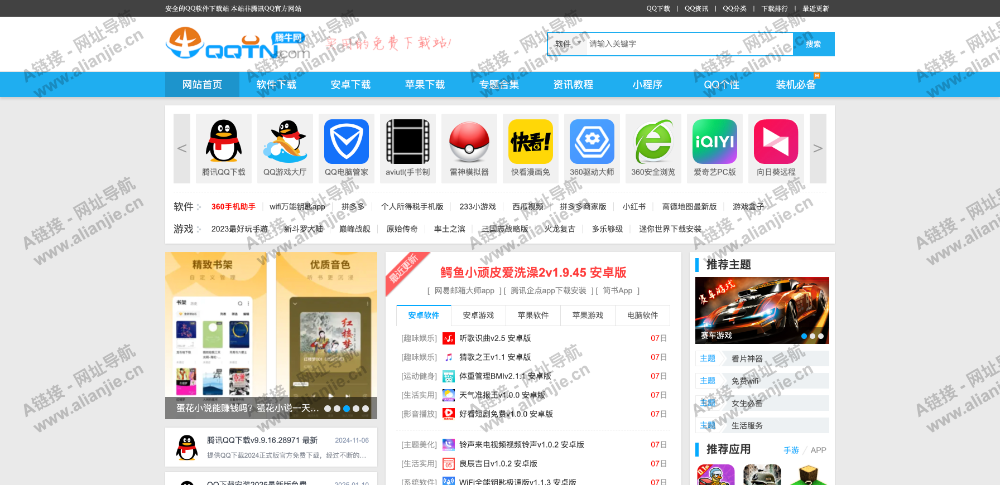Open the 原始传奇 game link
The width and height of the screenshot is (1000, 485).
click(x=402, y=228)
